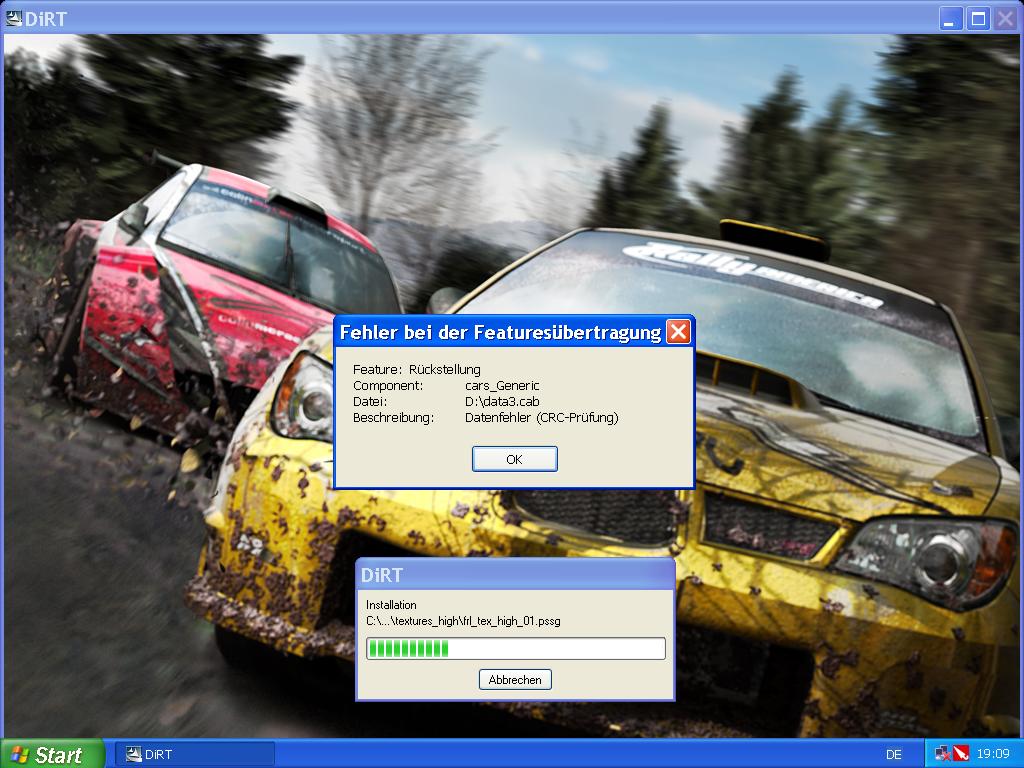Click the frl_tex_high_01.pssg file path text
The height and width of the screenshot is (768, 1024).
[x=463, y=621]
